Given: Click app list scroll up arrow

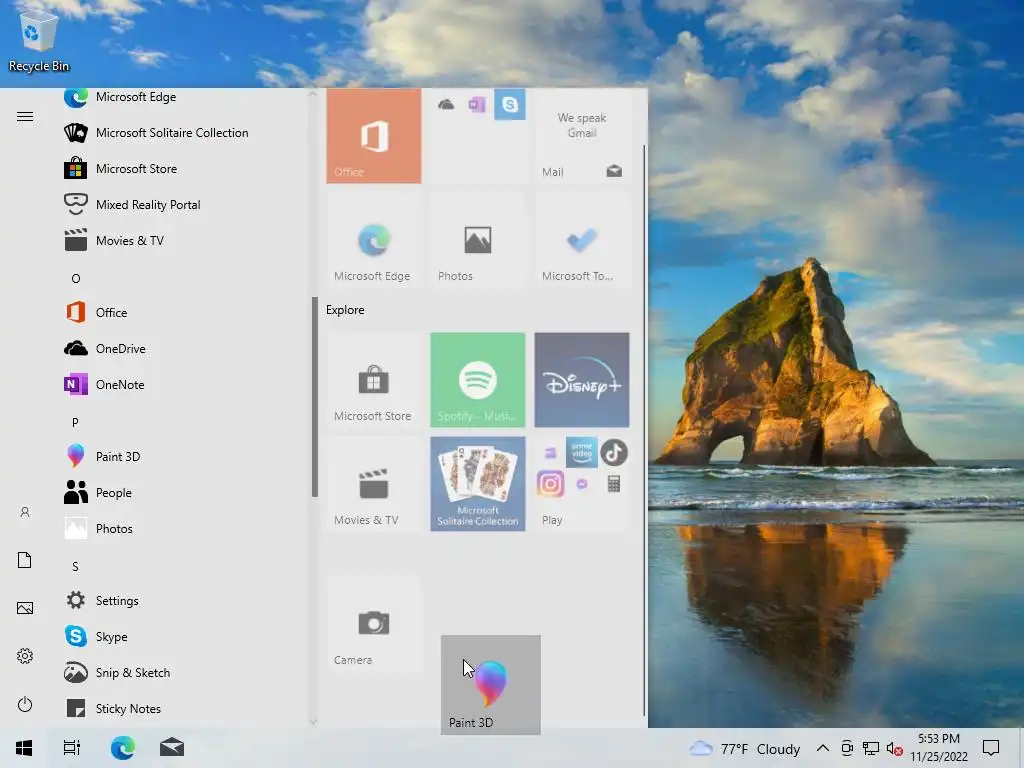Looking at the screenshot, I should (x=313, y=95).
